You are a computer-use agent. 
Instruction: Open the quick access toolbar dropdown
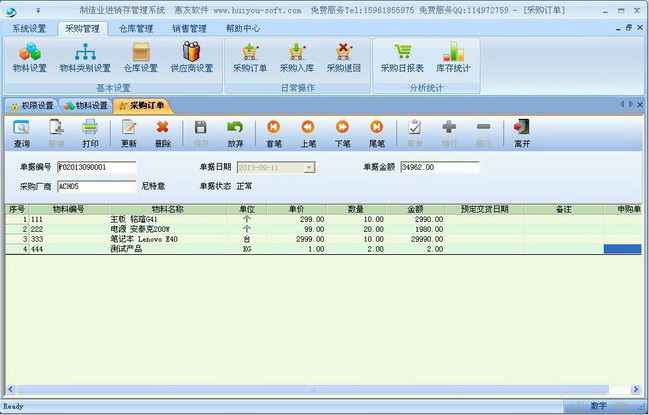tap(38, 10)
